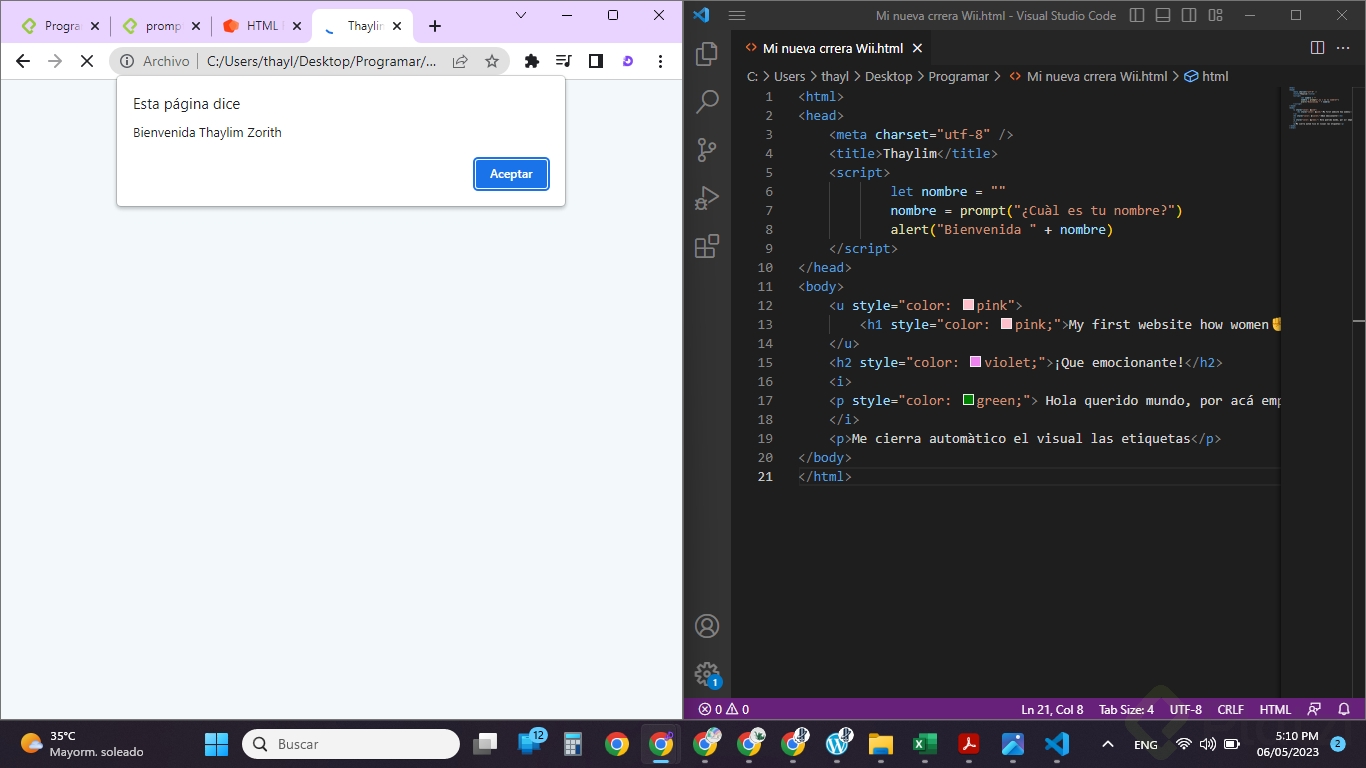Open a new Chrome tab
Image resolution: width=1366 pixels, height=768 pixels.
435,26
